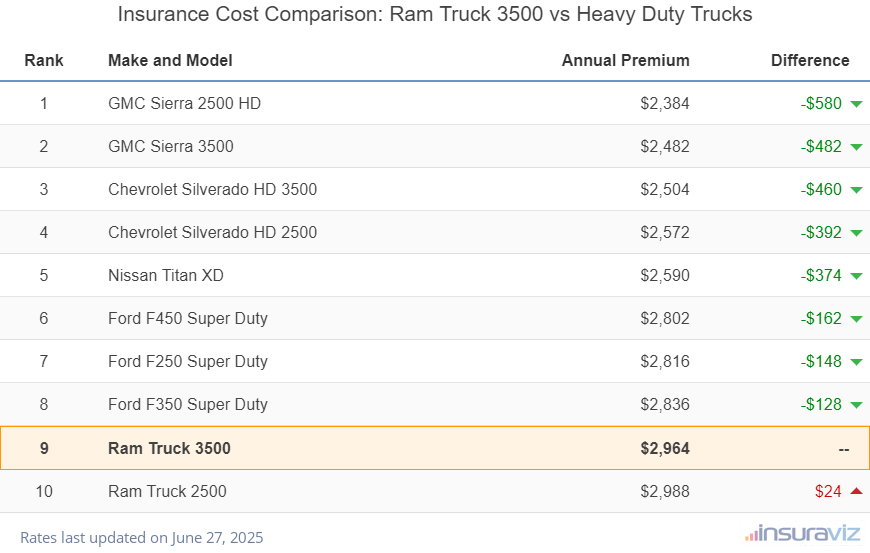The width and height of the screenshot is (870, 553).
Task: Click the $2,988 premium value
Action: [665, 491]
